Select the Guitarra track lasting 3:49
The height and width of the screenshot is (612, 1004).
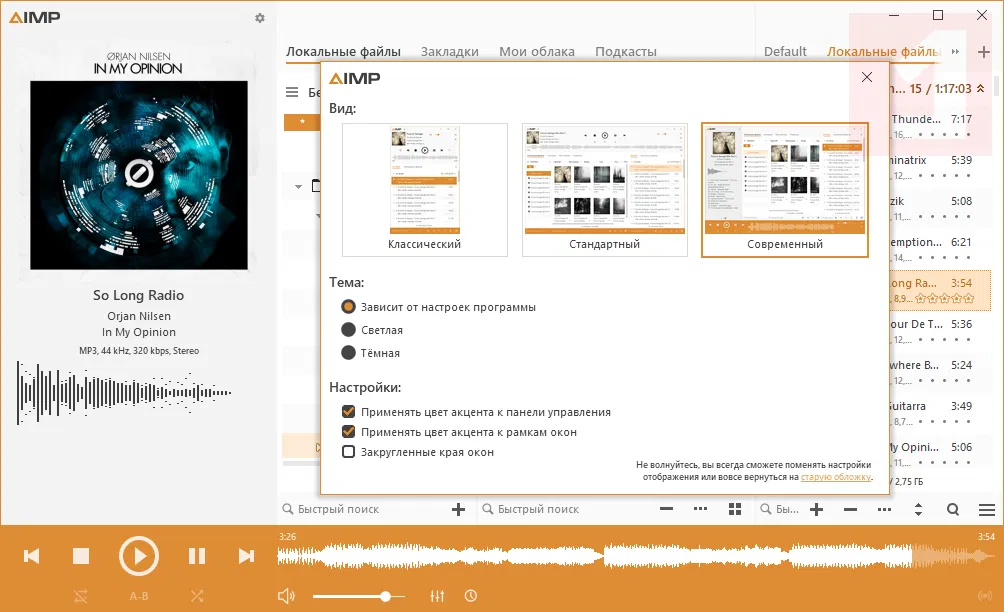tap(939, 413)
